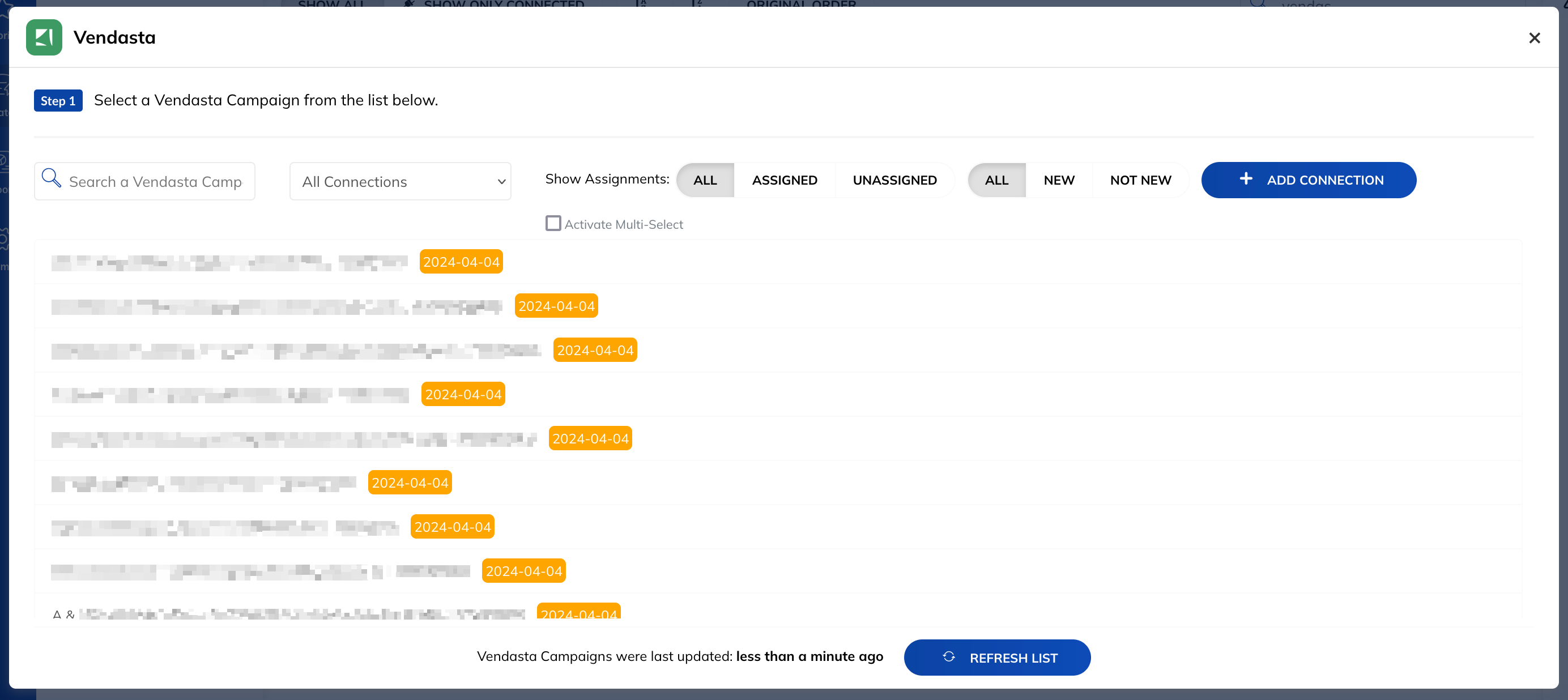Click the Vendasta logo icon

[44, 38]
